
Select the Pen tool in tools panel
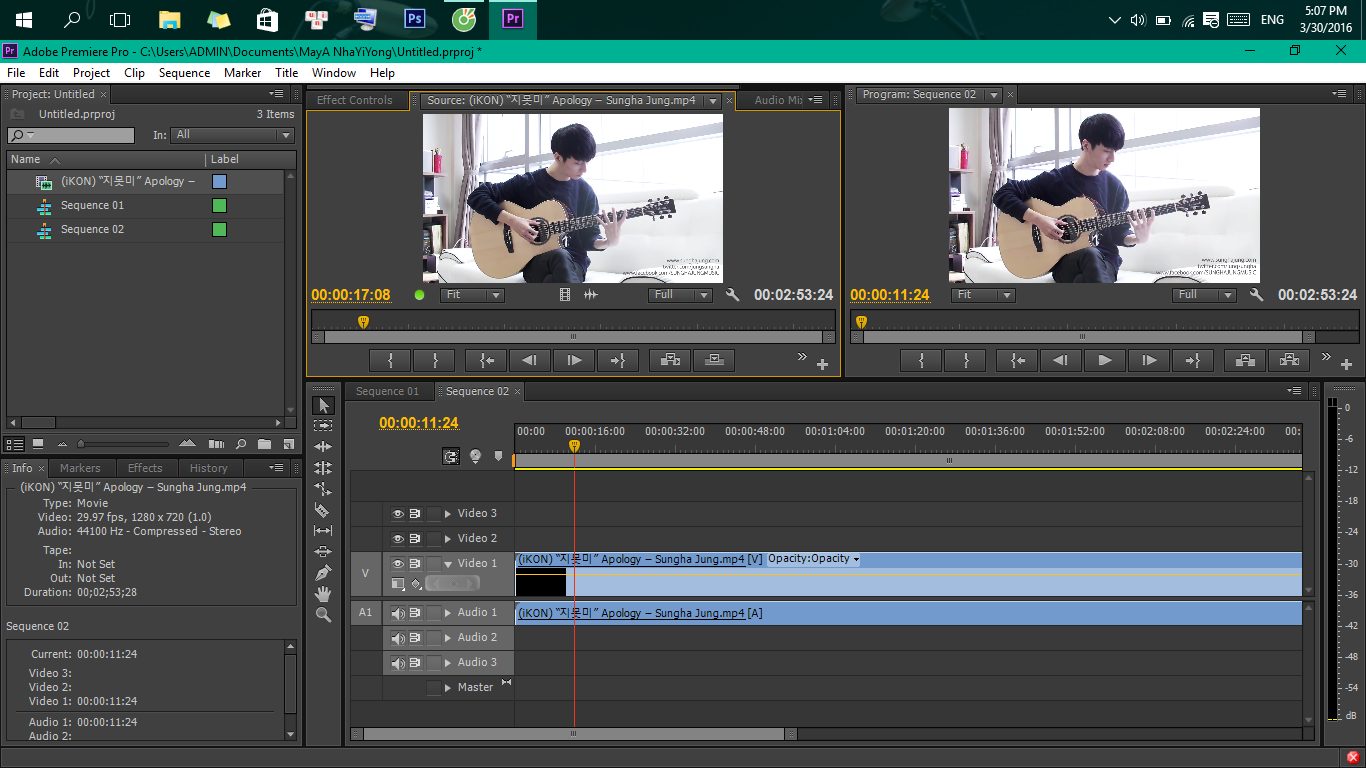(323, 573)
